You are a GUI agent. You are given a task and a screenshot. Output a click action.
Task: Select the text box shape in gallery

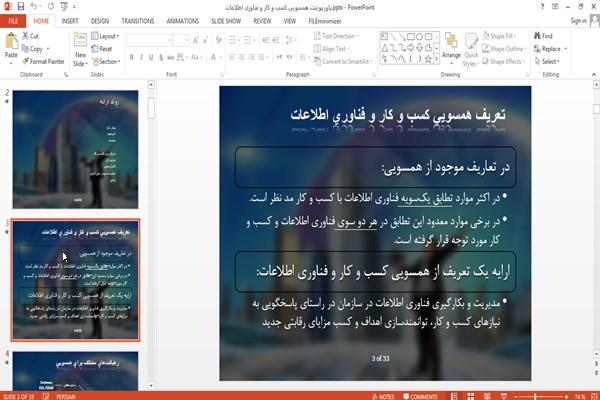click(x=384, y=36)
